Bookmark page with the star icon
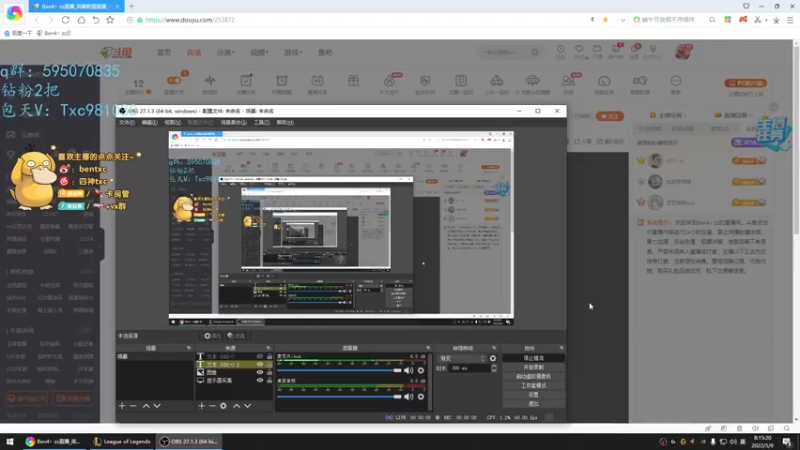 point(110,20)
